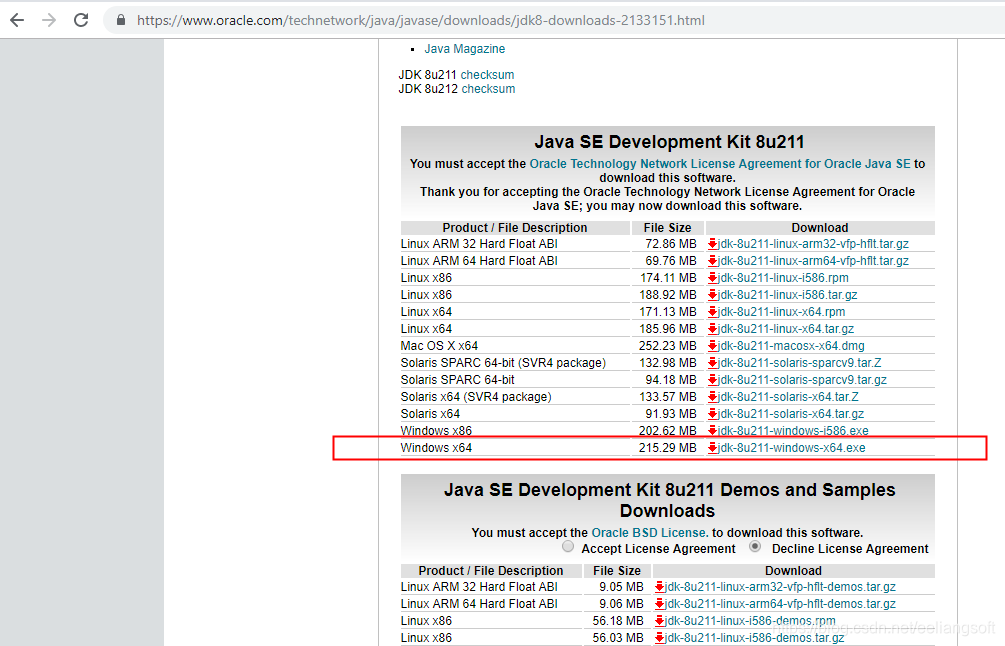Download jdk-8u211-windows-x64.exe file link
The height and width of the screenshot is (646, 1005).
tap(792, 448)
